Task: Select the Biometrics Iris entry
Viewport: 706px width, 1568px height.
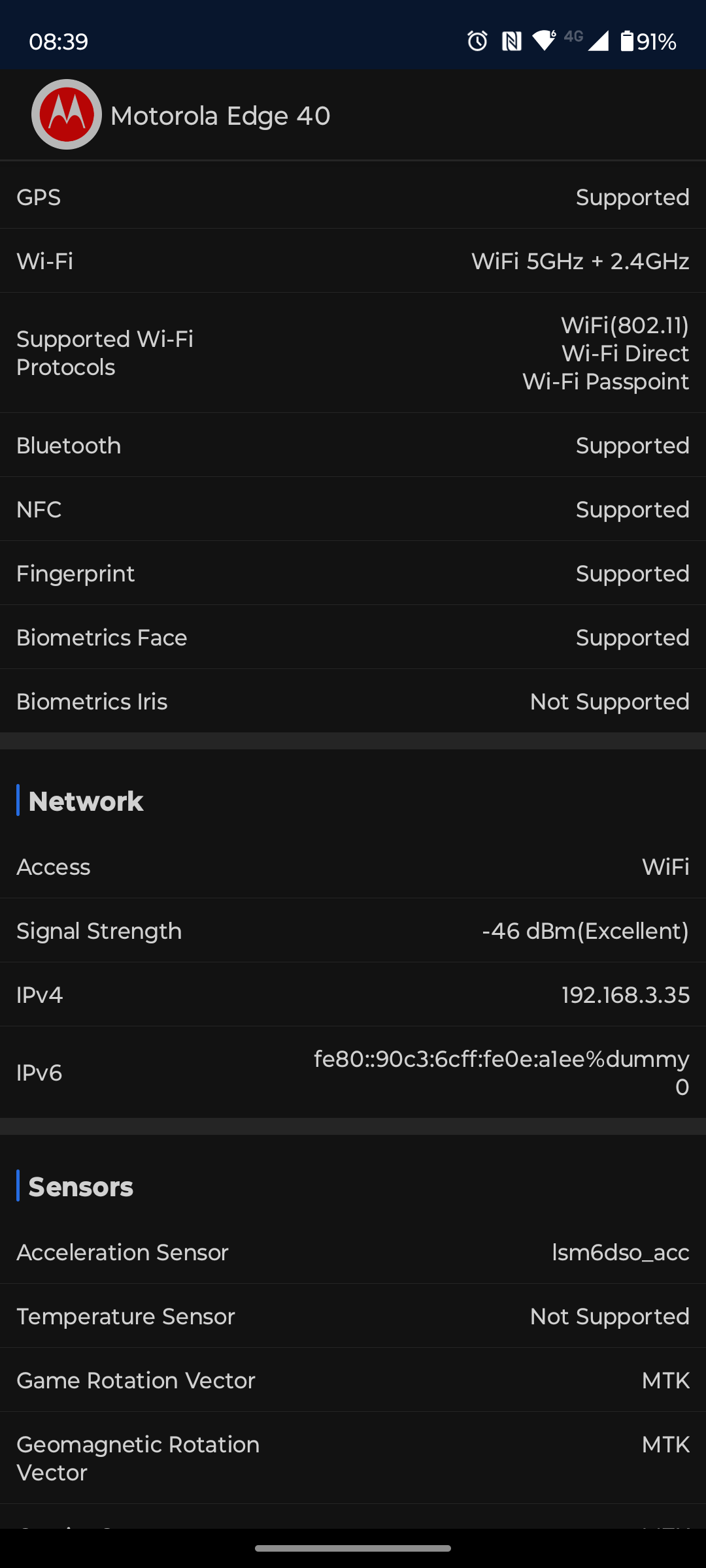Action: [353, 702]
